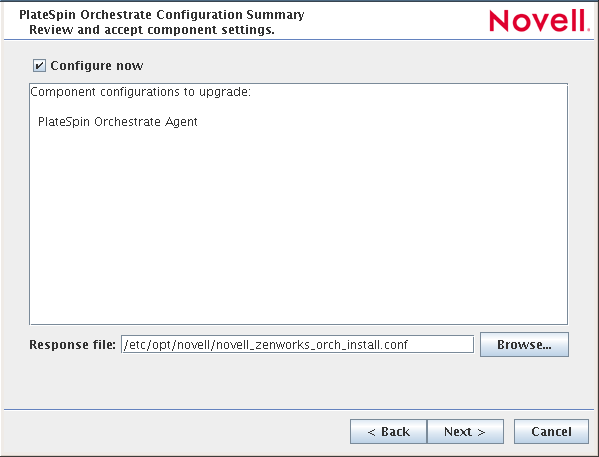Click the blue separator line above navigation buttons
This screenshot has height=457, width=599.
tap(299, 409)
